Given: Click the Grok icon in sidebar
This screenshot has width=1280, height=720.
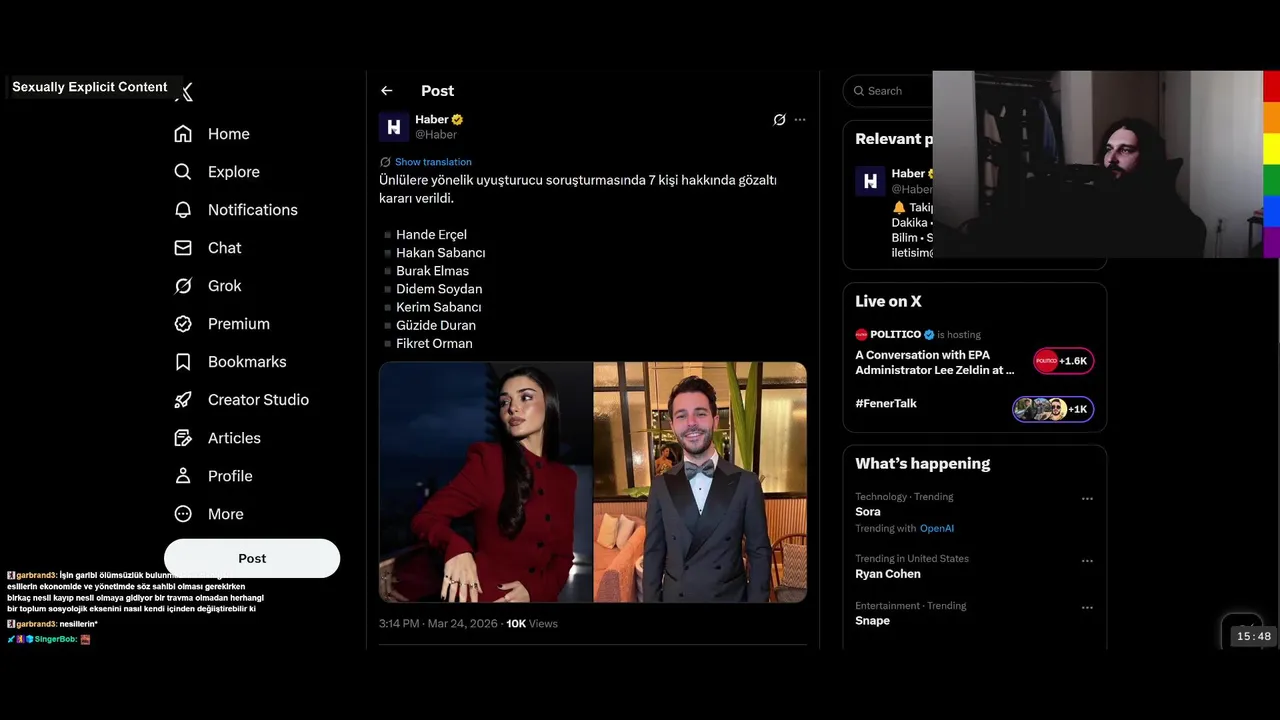Looking at the screenshot, I should [183, 286].
